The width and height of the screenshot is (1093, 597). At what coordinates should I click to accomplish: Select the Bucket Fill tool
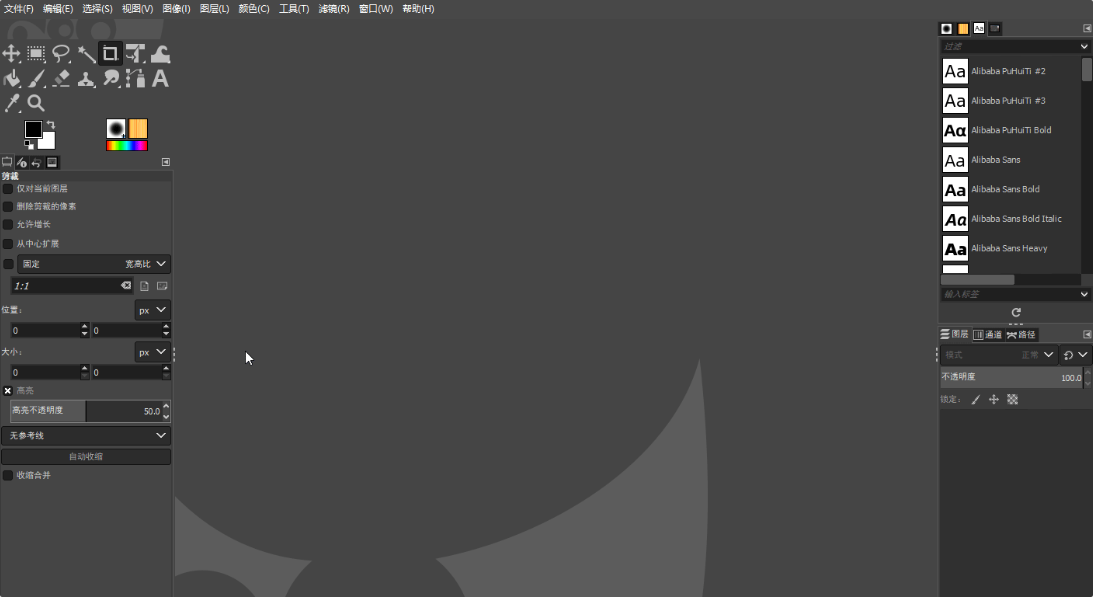pyautogui.click(x=11, y=79)
